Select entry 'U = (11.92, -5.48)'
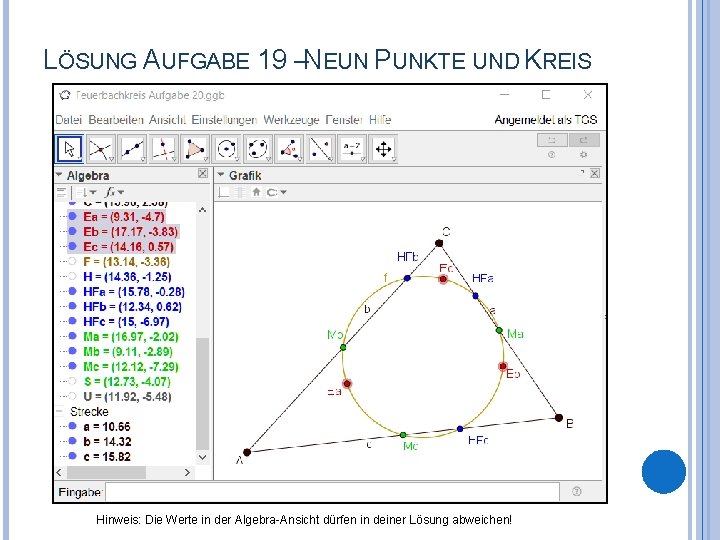The height and width of the screenshot is (540, 720). tap(127, 396)
